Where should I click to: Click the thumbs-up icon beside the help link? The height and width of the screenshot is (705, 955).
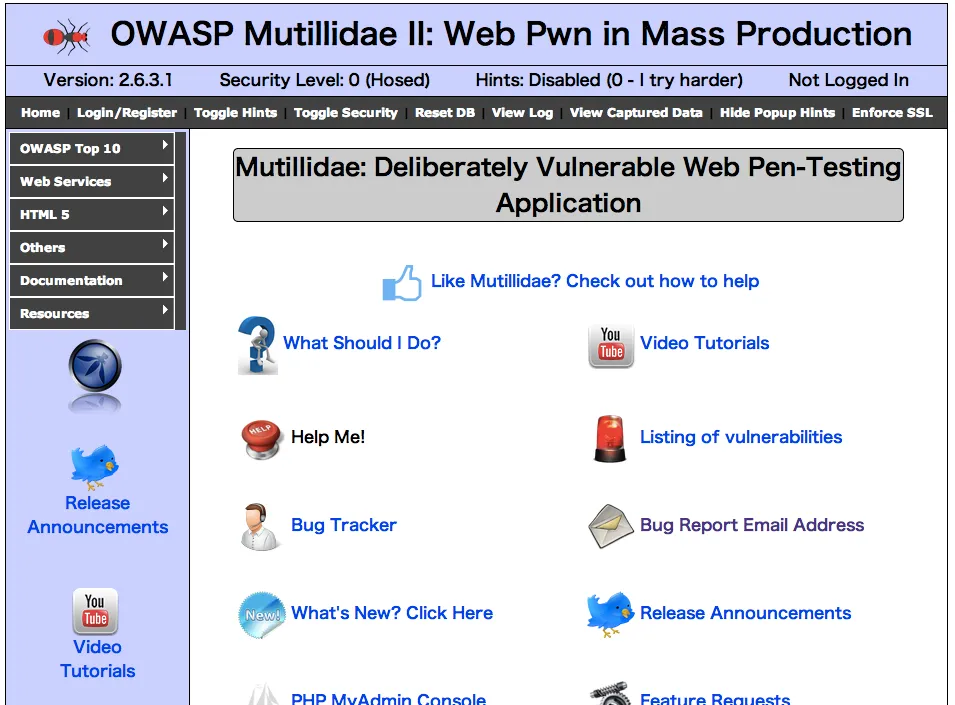click(400, 283)
